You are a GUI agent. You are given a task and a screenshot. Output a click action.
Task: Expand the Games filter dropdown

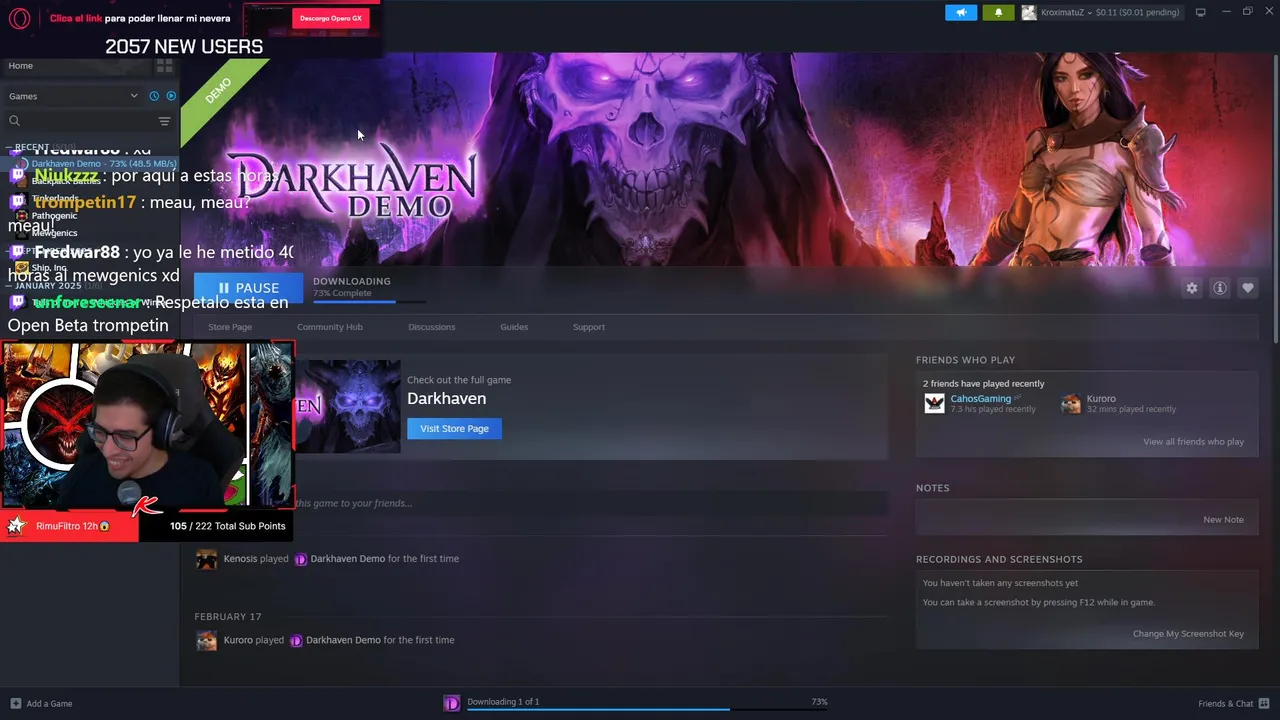(73, 96)
